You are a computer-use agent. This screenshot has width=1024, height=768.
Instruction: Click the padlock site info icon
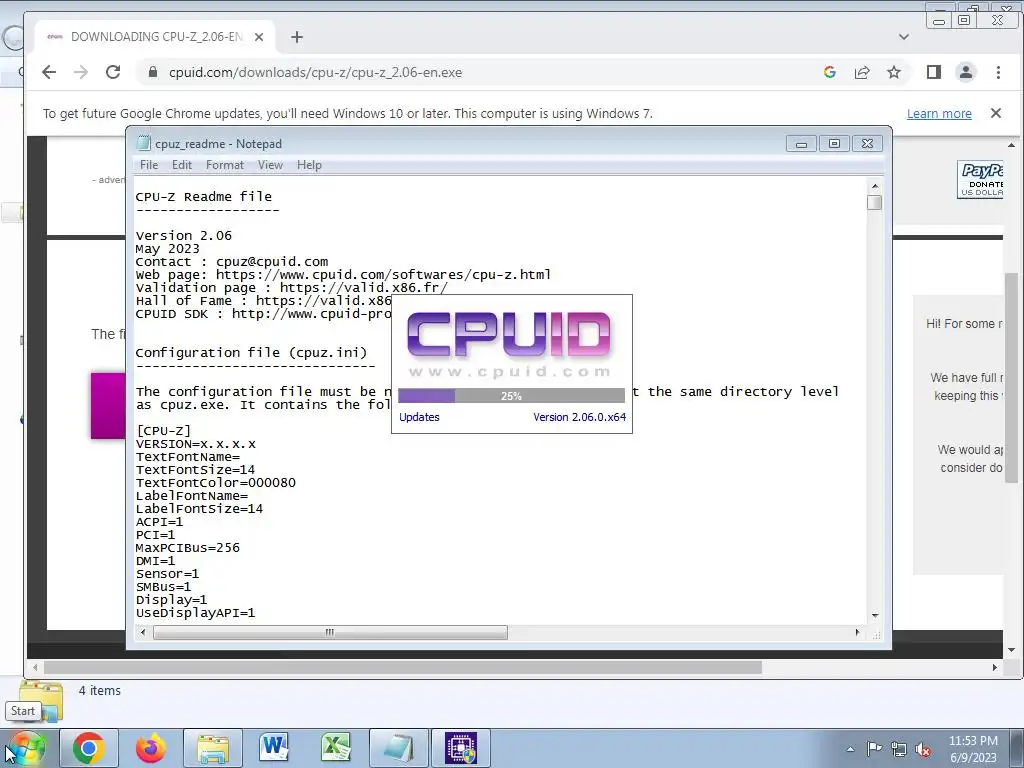tap(153, 72)
